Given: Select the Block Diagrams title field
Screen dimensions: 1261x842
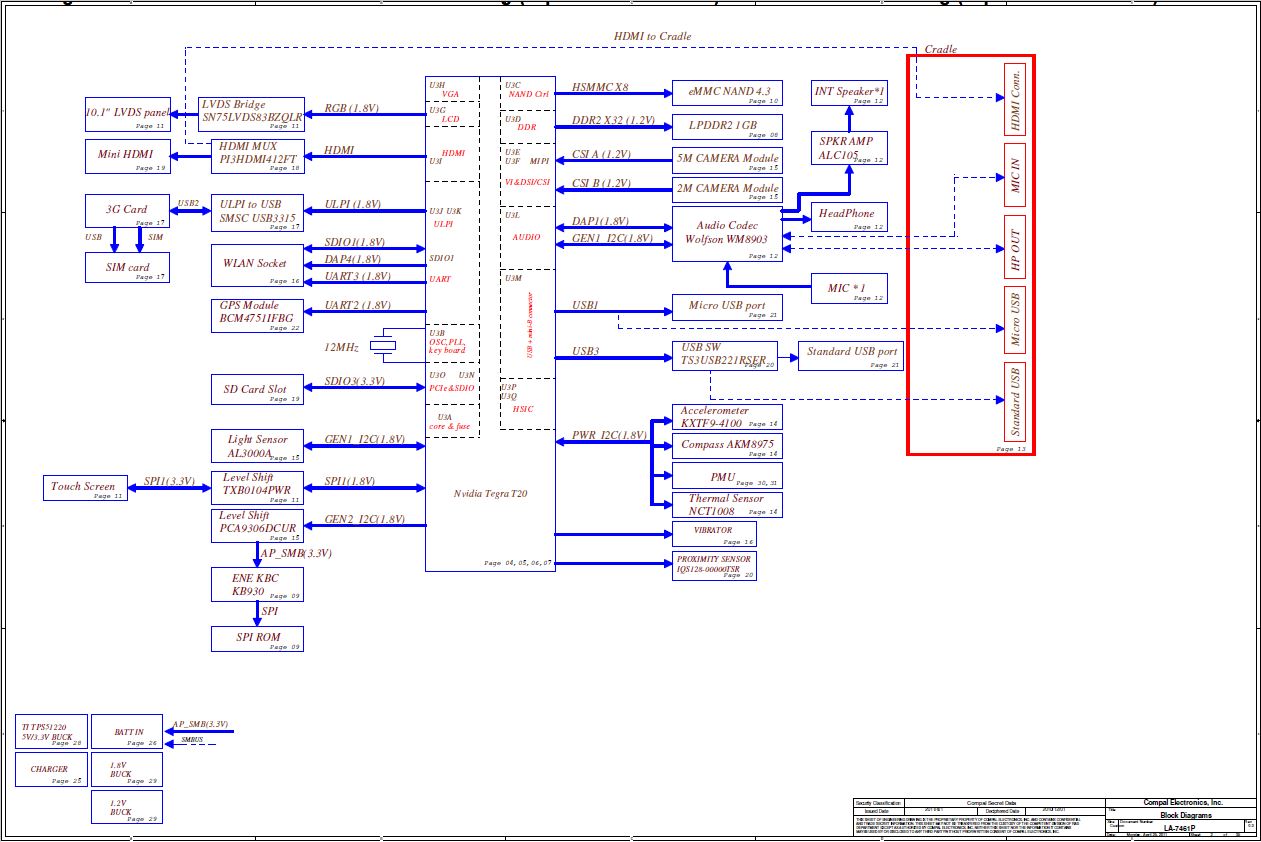Looking at the screenshot, I should click(1185, 816).
